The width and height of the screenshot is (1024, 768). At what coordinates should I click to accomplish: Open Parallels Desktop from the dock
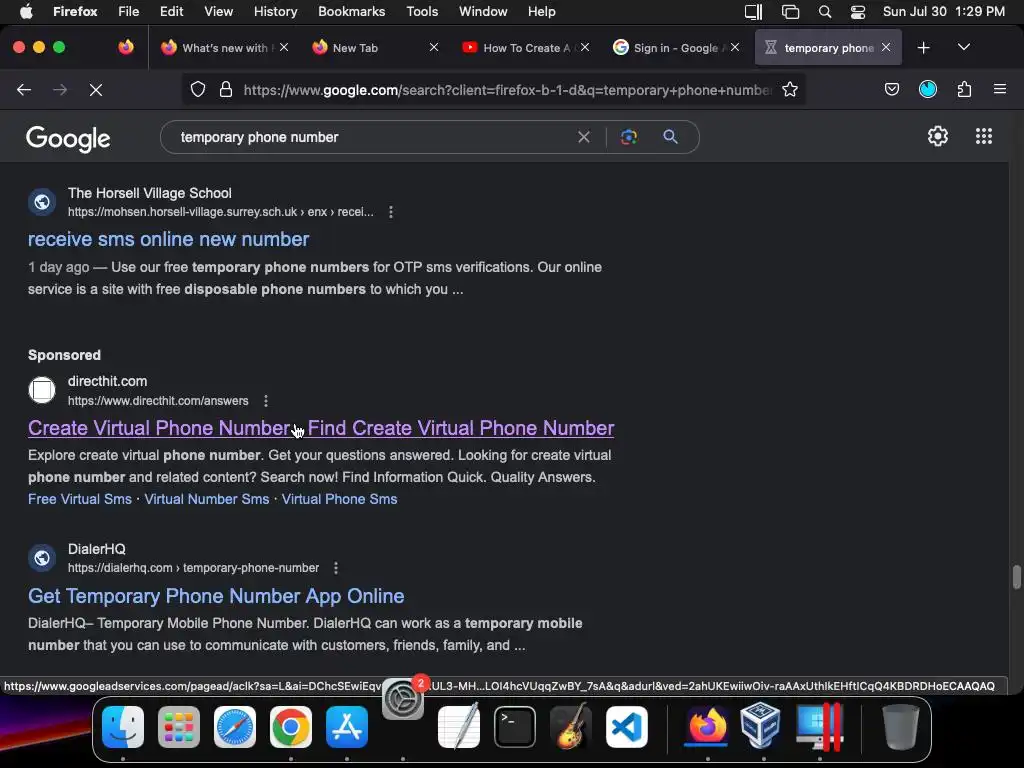click(820, 727)
